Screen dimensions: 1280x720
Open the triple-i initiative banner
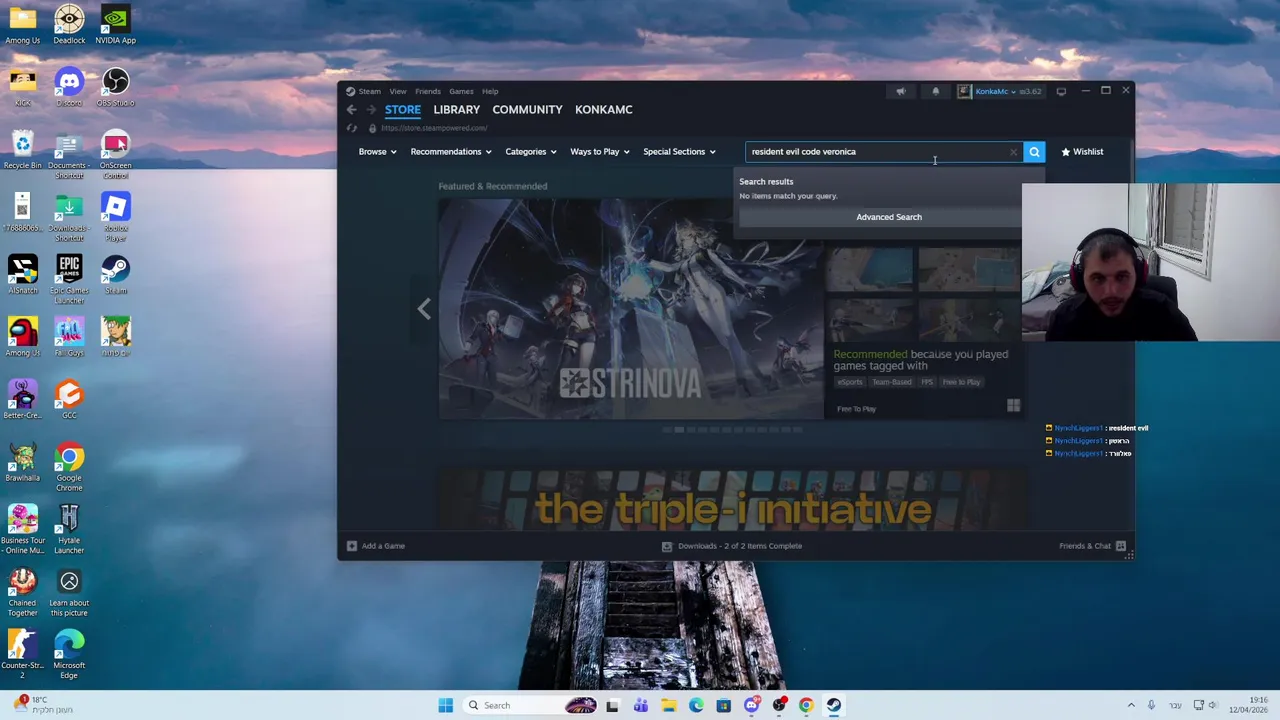tap(733, 499)
